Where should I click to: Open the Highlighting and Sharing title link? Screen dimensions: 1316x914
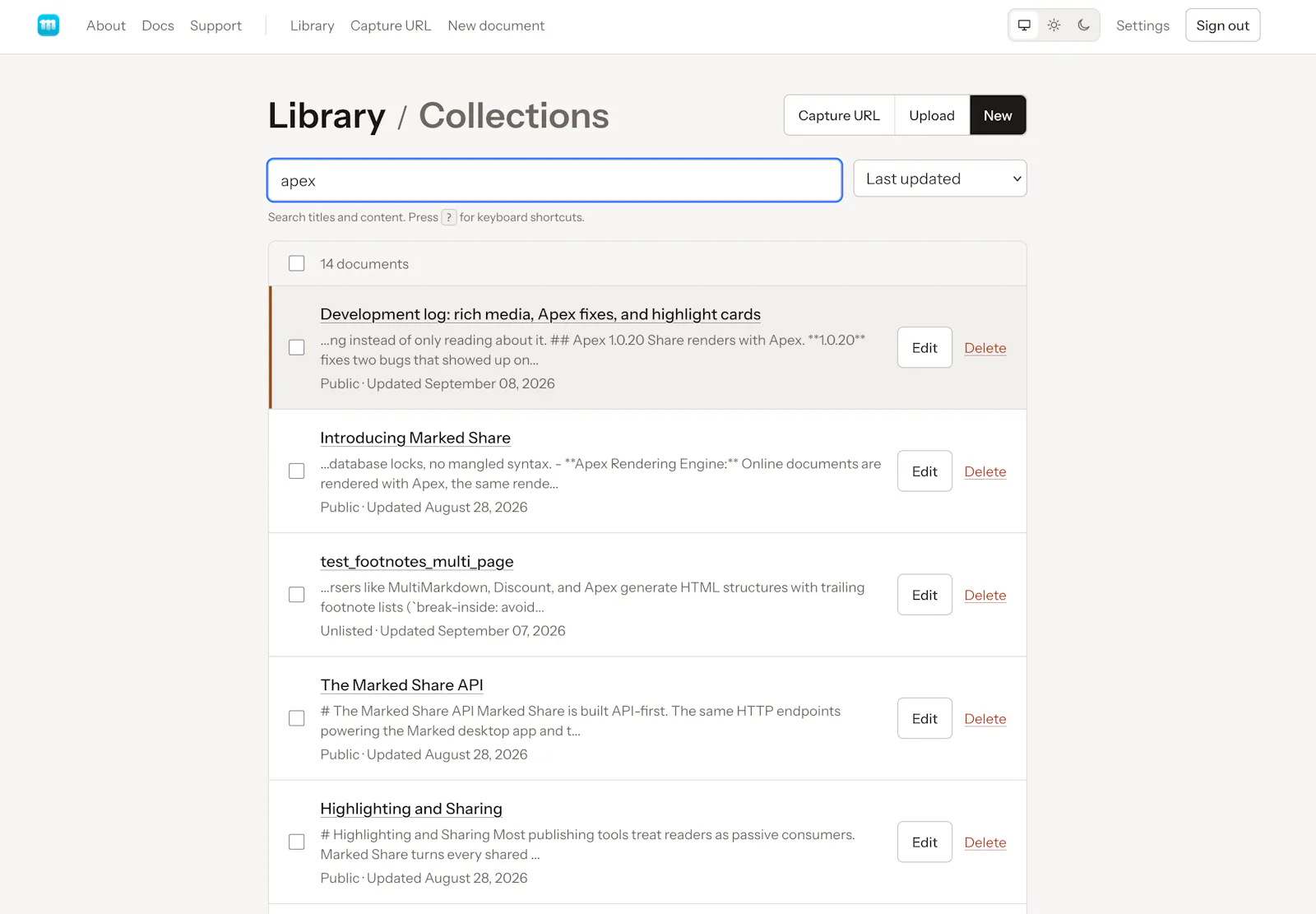point(411,809)
